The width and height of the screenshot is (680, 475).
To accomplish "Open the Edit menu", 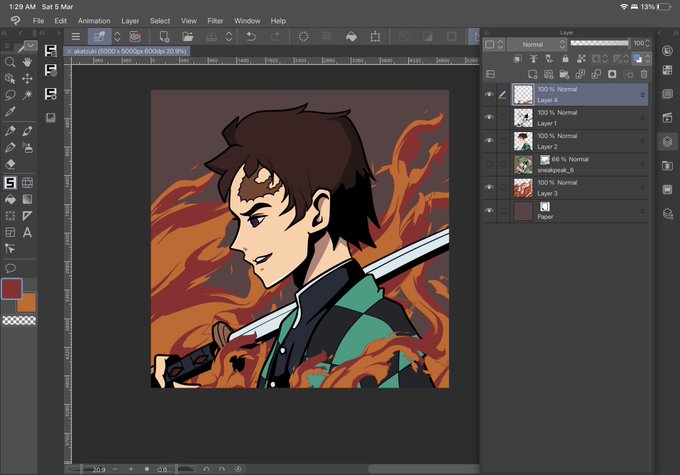I will point(60,21).
